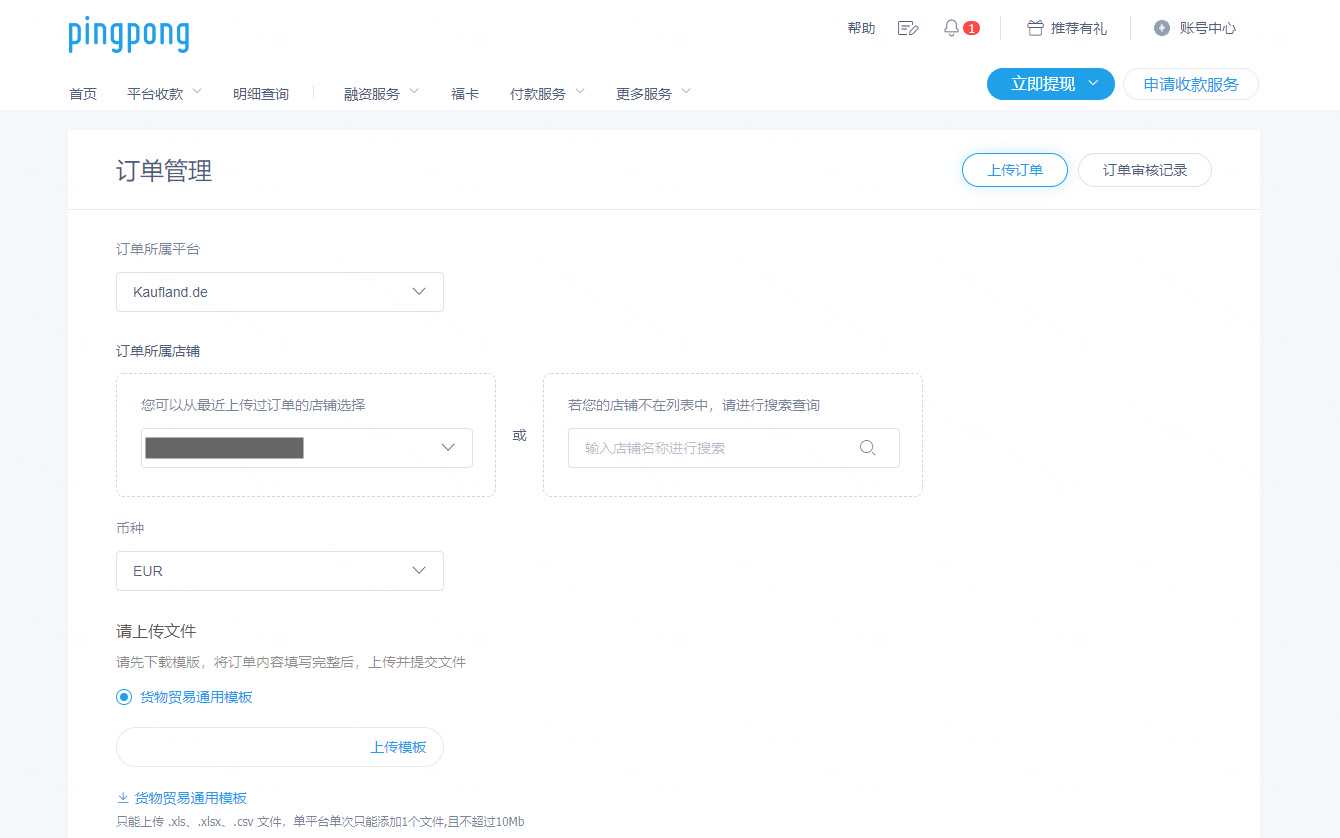This screenshot has height=838, width=1340.
Task: Expand the 更多服务 menu
Action: 653,93
